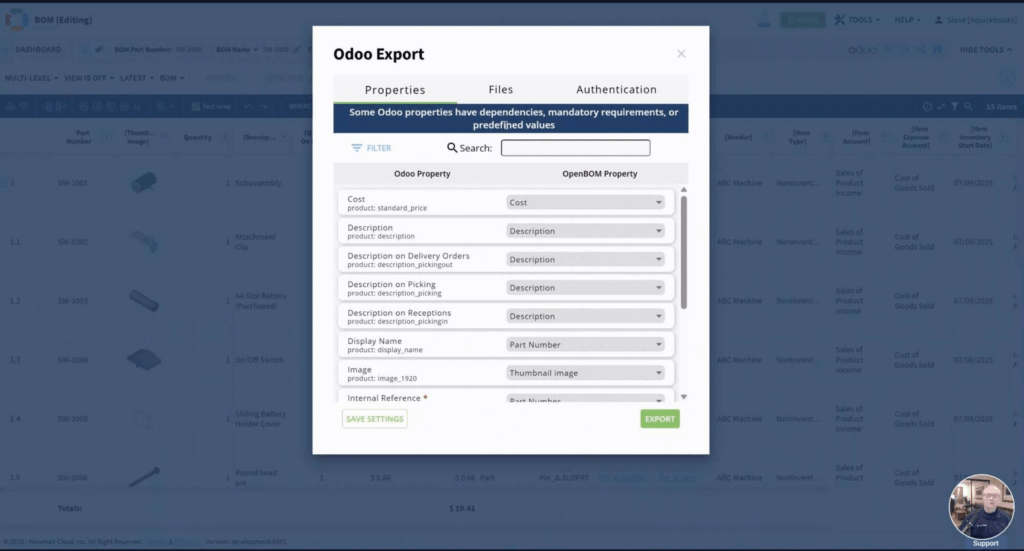Click the flask icon in the top bar
Screen dimensions: 1024x551
(x=763, y=20)
